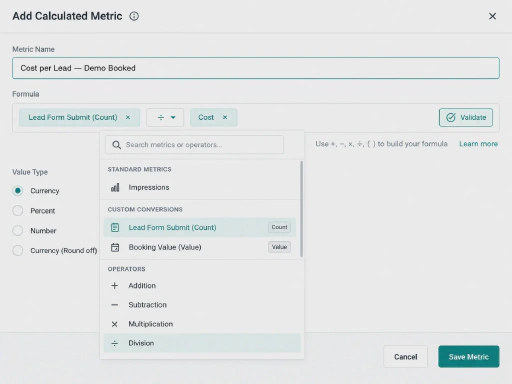This screenshot has width=512, height=384.
Task: Click the CUSTOM CONVERSIONS section header
Action: coord(145,209)
